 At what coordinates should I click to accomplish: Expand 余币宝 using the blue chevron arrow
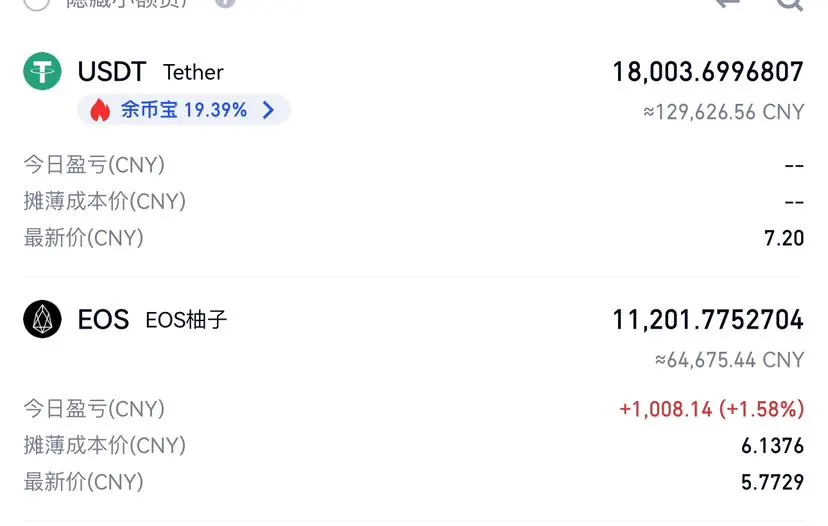click(268, 110)
